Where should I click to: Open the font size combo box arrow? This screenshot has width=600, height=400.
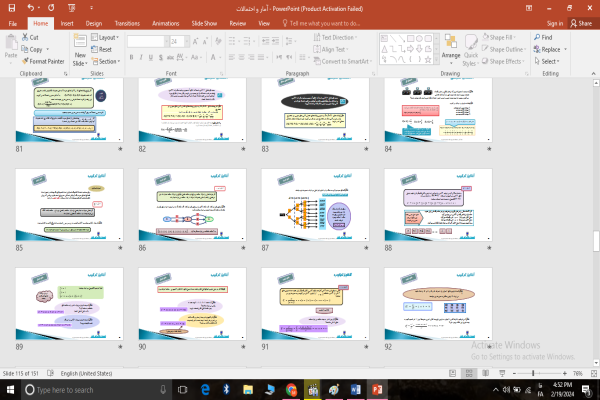point(187,41)
